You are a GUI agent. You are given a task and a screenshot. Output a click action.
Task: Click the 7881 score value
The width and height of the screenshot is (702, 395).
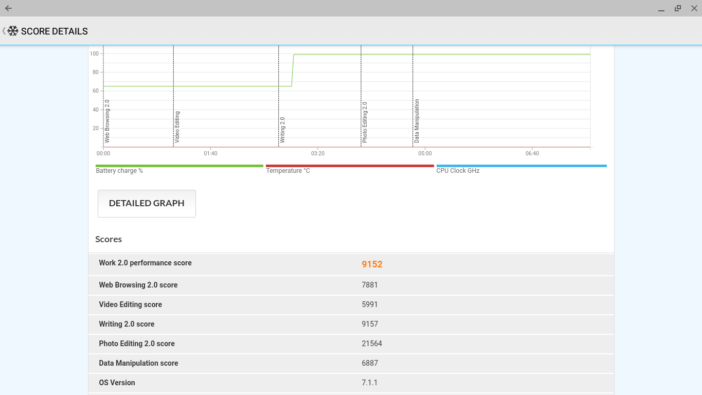(x=370, y=285)
